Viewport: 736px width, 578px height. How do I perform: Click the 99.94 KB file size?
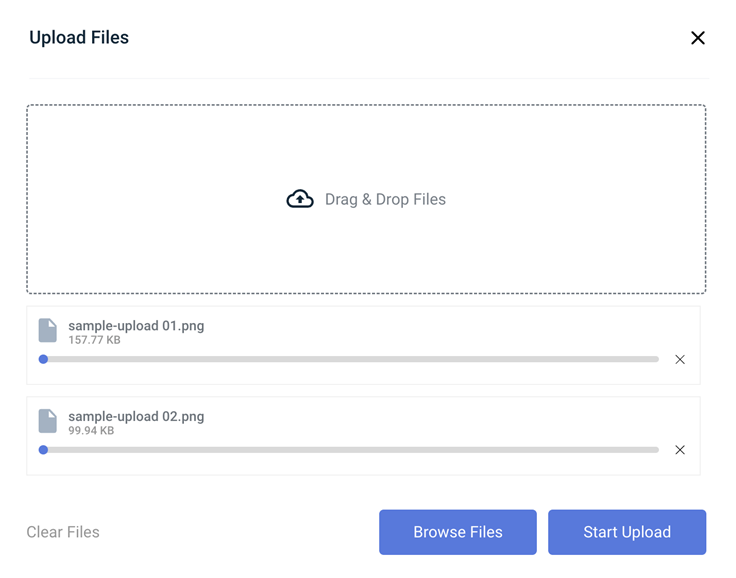pyautogui.click(x=91, y=431)
